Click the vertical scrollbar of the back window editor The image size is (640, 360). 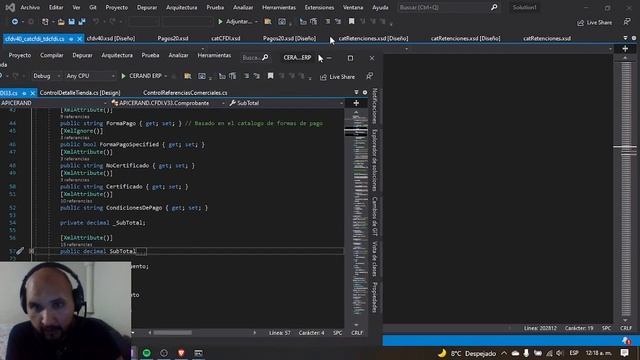tap(625, 188)
